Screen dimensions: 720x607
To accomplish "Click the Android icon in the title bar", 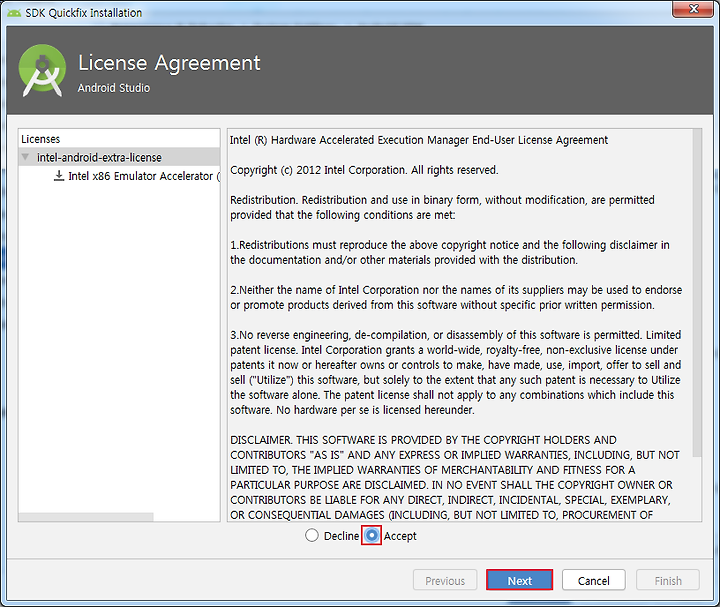I will coord(14,12).
